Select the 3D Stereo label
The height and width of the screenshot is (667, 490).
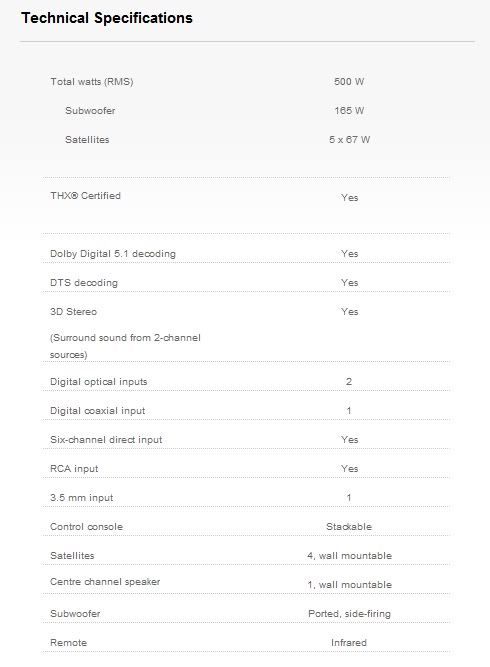73,312
